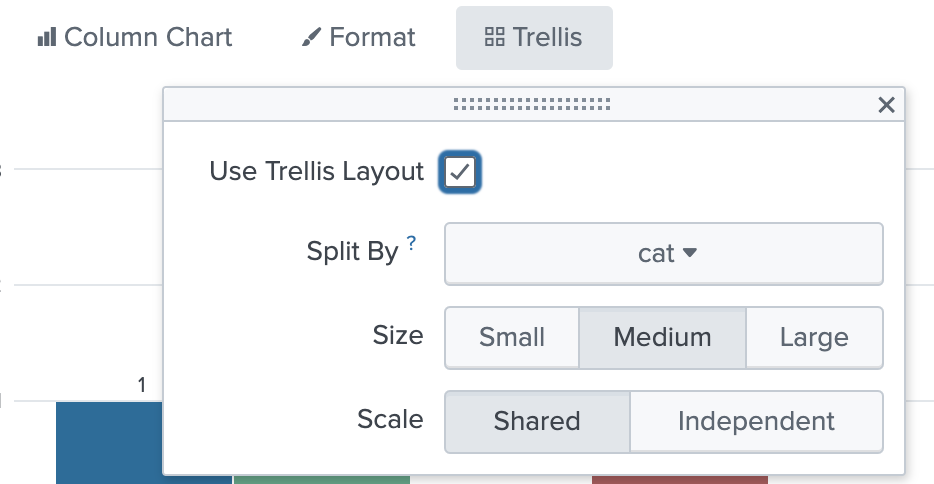Click the green column in the chart
The width and height of the screenshot is (934, 484).
[x=322, y=480]
